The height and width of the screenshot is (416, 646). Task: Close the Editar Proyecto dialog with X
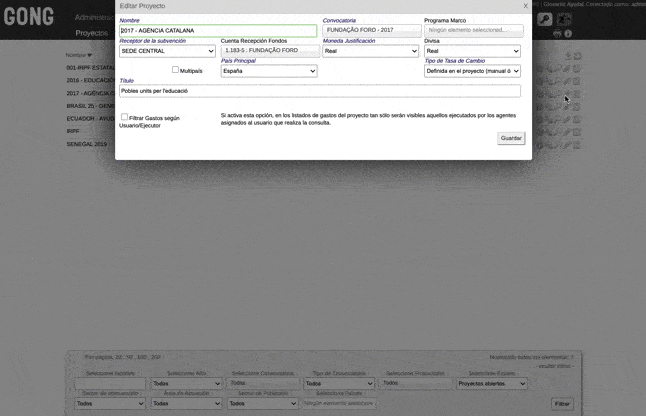525,6
